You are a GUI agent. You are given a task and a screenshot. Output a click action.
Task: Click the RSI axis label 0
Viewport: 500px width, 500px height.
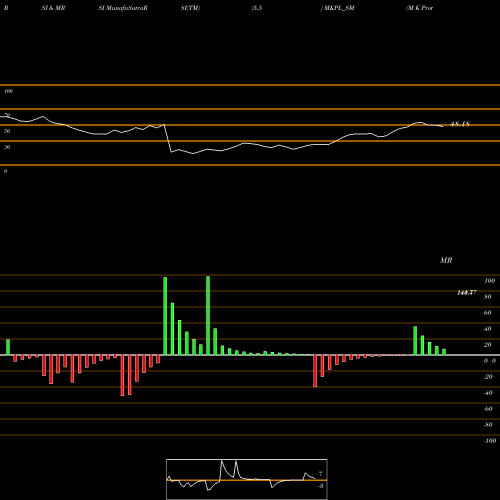point(5,171)
